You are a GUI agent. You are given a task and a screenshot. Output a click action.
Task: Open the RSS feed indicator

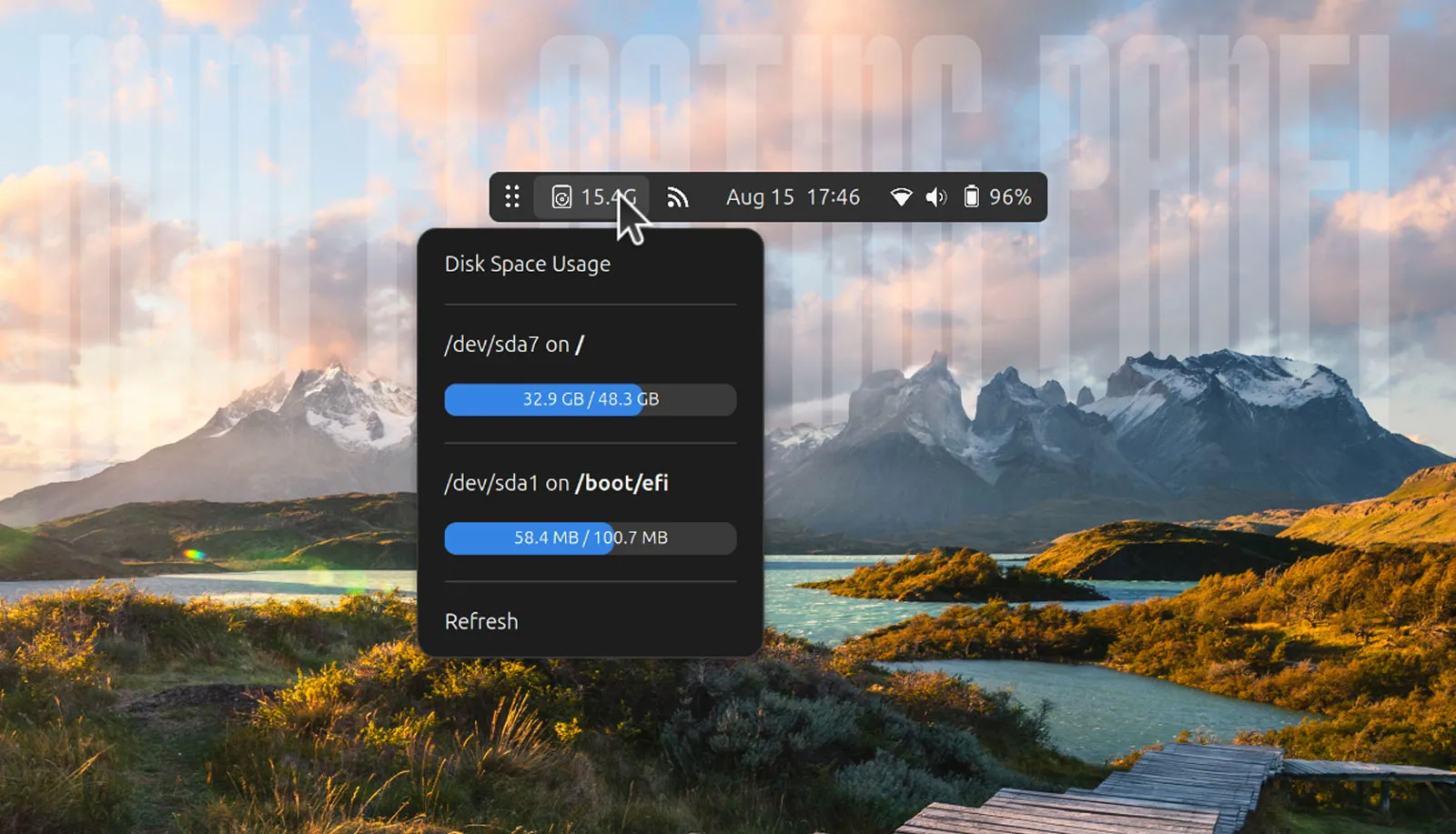pos(677,197)
